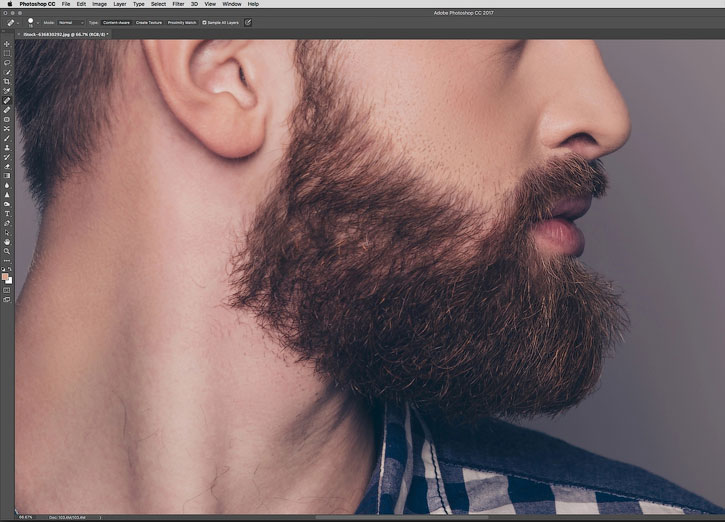Open the Filter menu
Image resolution: width=725 pixels, height=522 pixels.
pos(178,4)
